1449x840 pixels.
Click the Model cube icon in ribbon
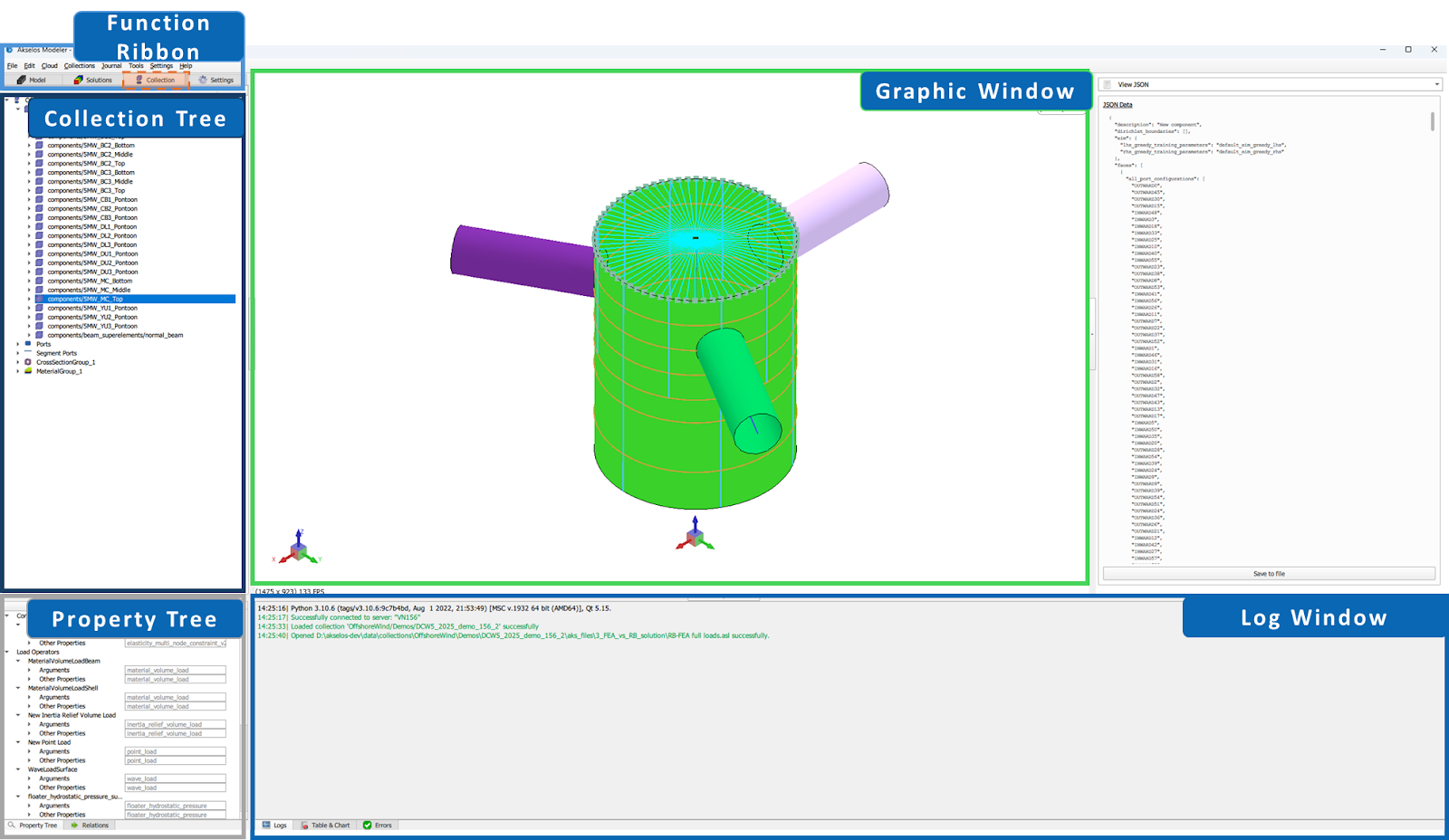[21, 80]
